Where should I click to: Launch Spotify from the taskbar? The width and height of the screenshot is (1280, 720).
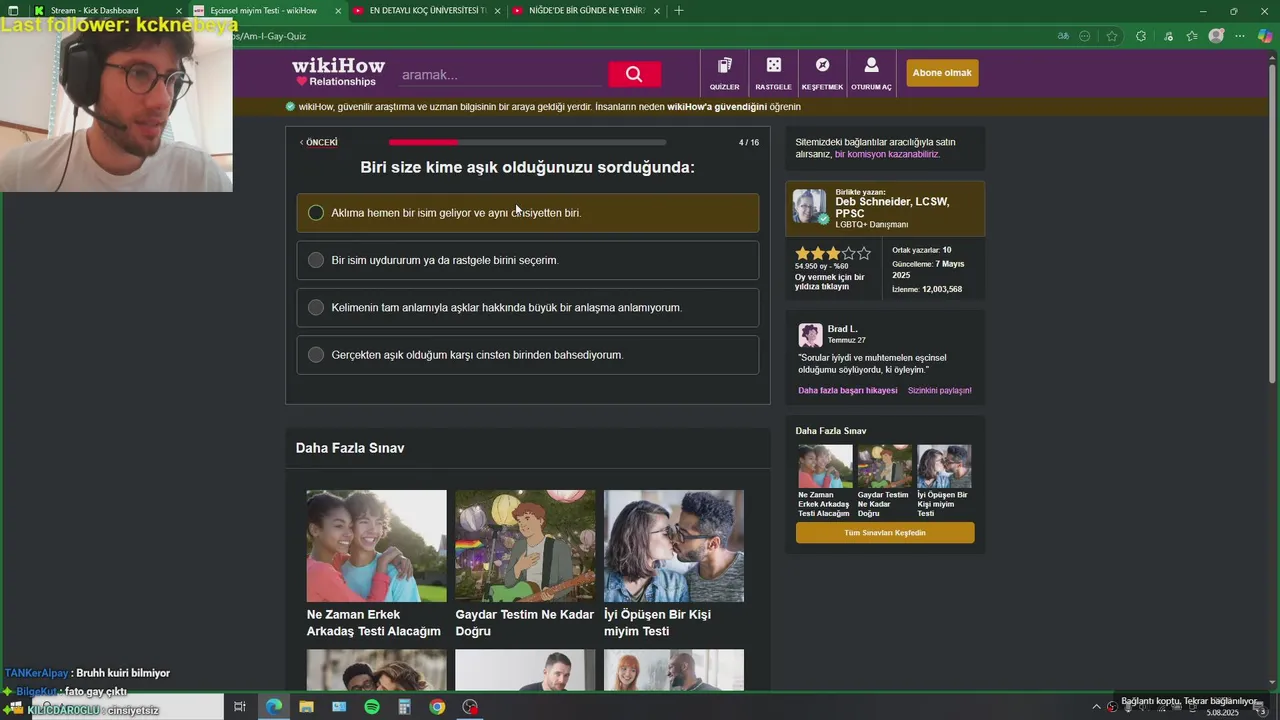[372, 707]
